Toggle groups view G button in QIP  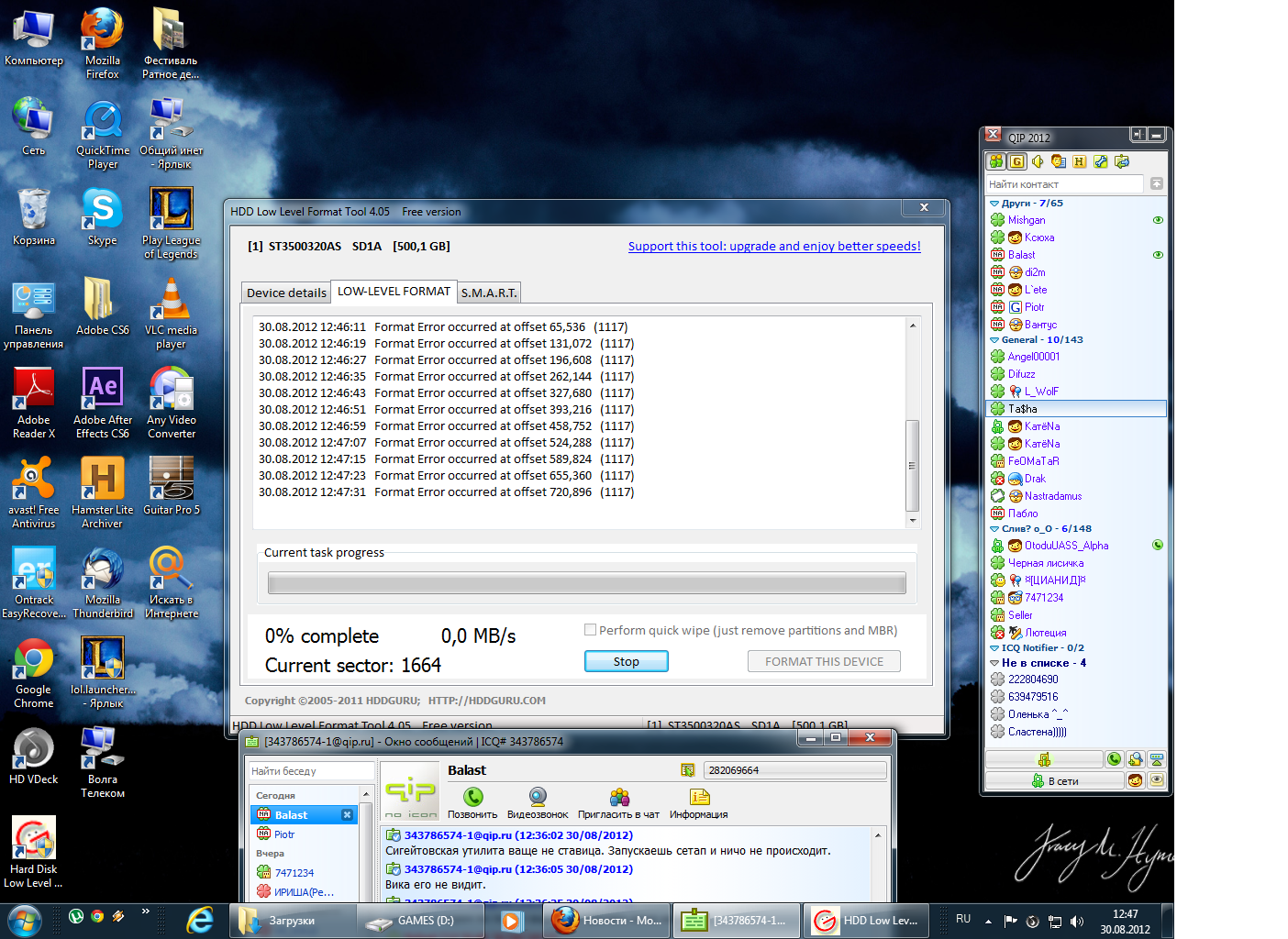tap(1016, 161)
